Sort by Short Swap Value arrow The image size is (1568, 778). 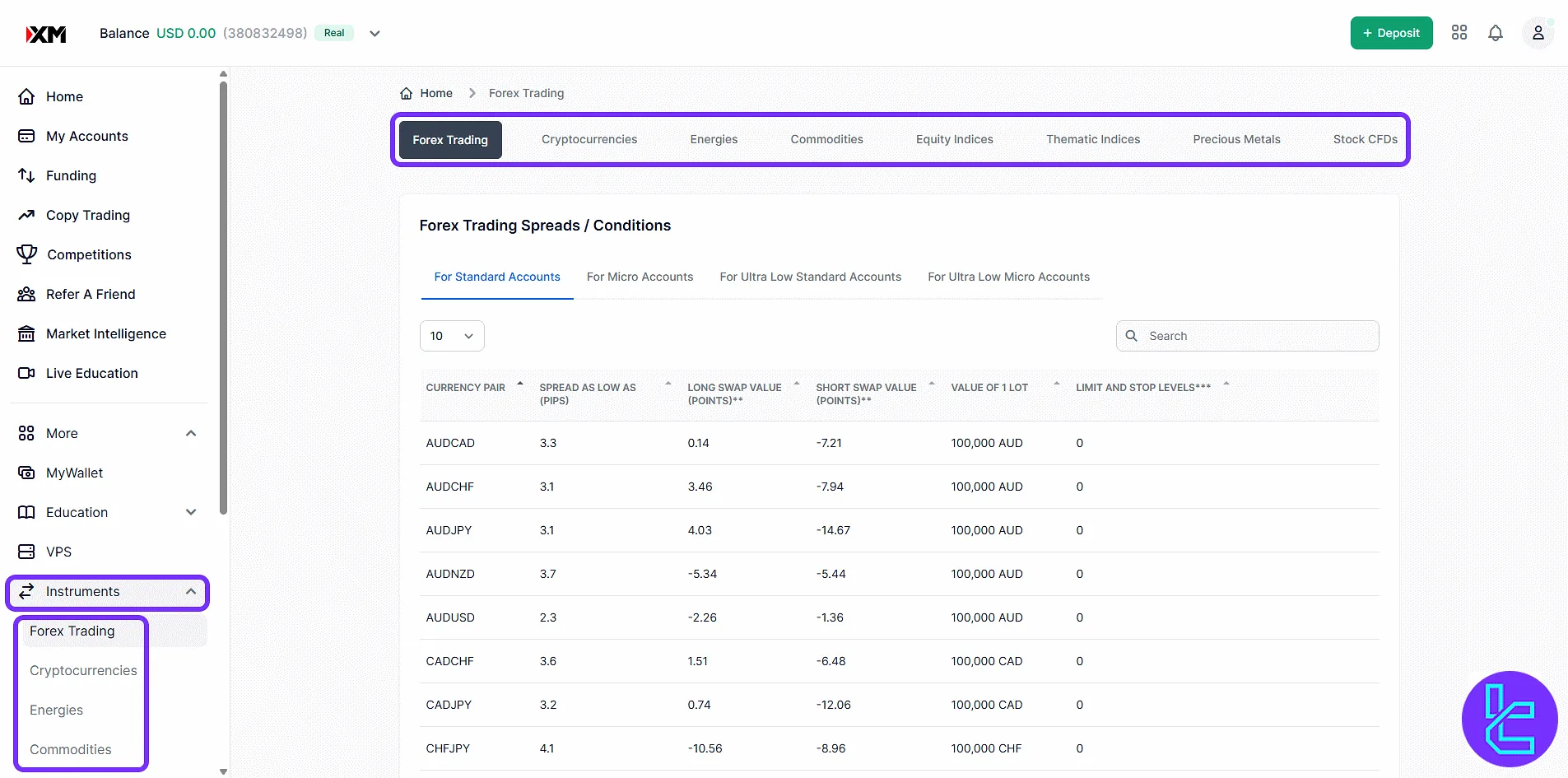tap(932, 384)
